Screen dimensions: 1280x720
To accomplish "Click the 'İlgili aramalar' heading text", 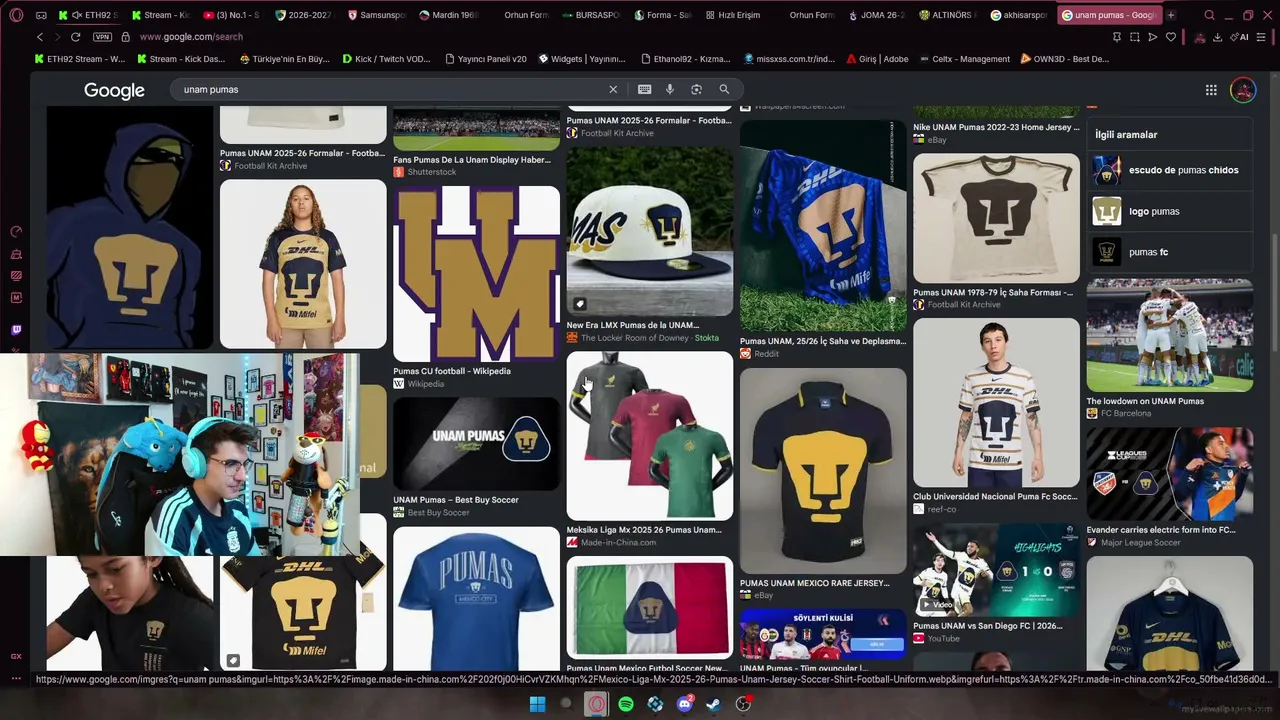I will pyautogui.click(x=1126, y=134).
